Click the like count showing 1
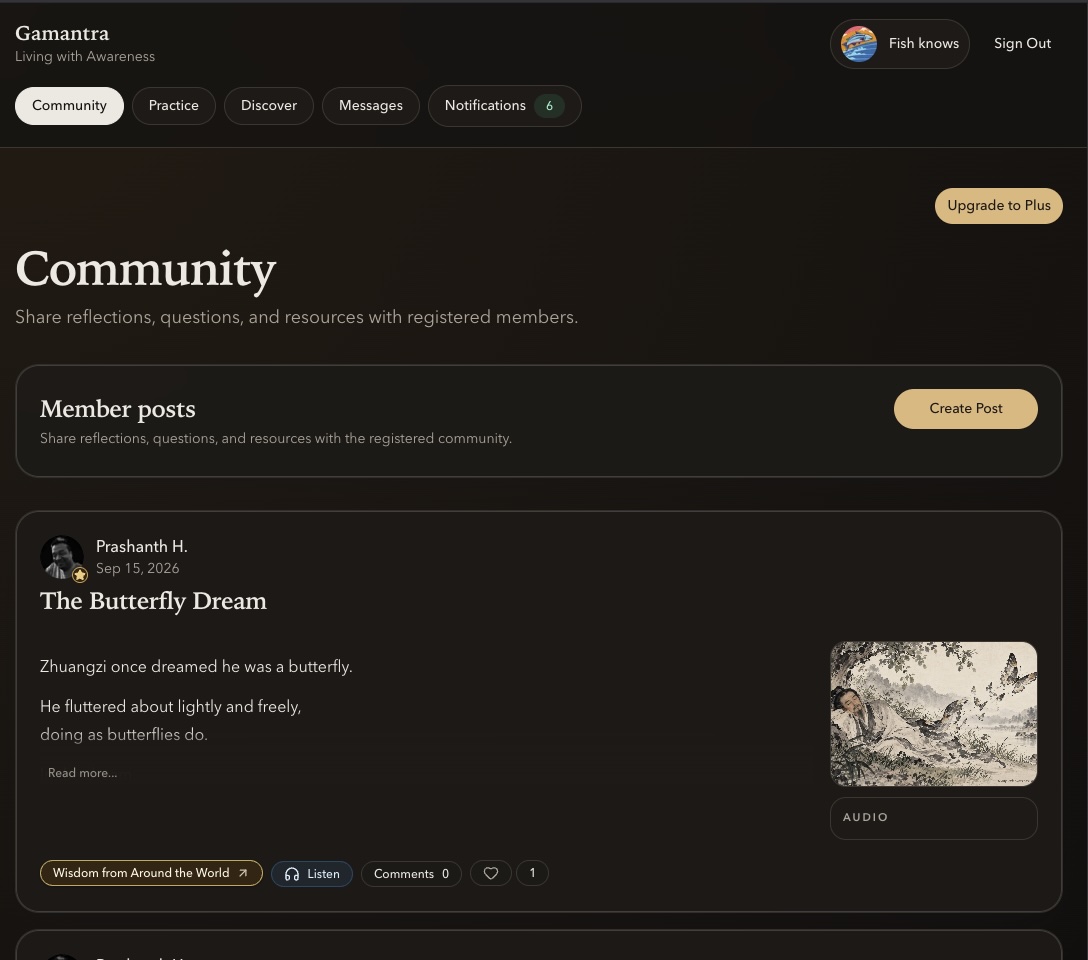This screenshot has height=960, width=1088. pos(532,873)
